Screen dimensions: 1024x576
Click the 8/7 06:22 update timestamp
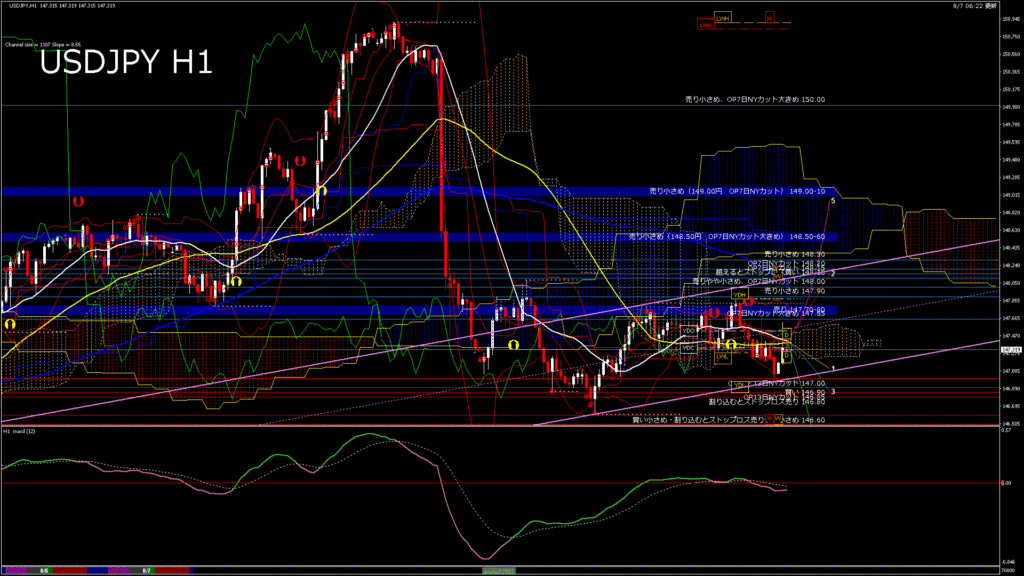[x=988, y=6]
